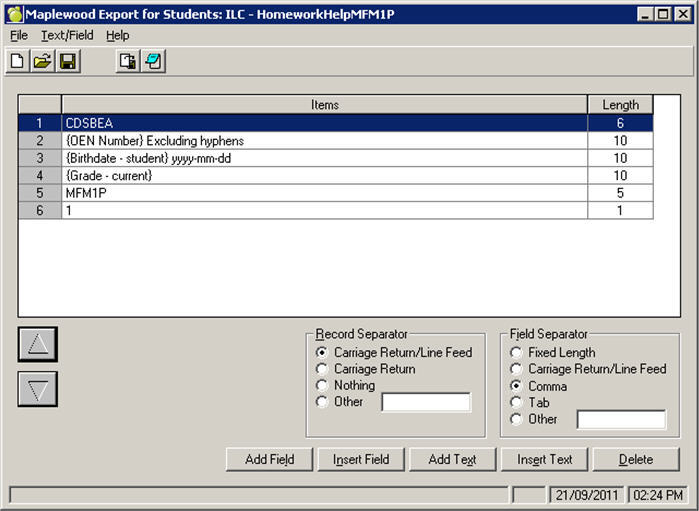Move selected item up with up arrow
699x511 pixels.
38,344
